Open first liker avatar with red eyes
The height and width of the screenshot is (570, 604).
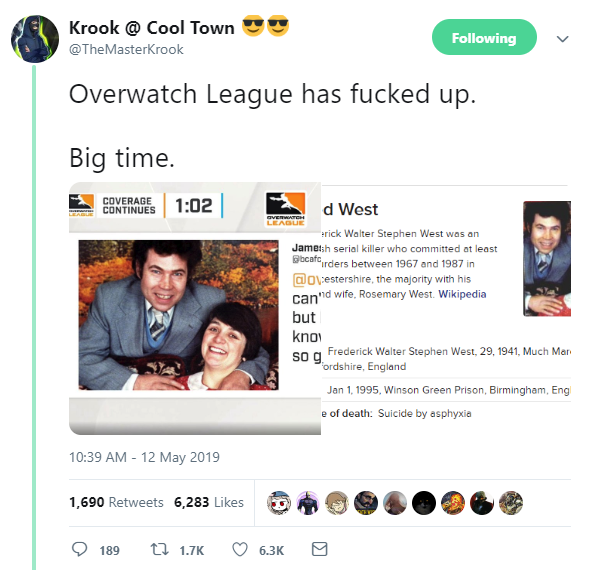[279, 503]
